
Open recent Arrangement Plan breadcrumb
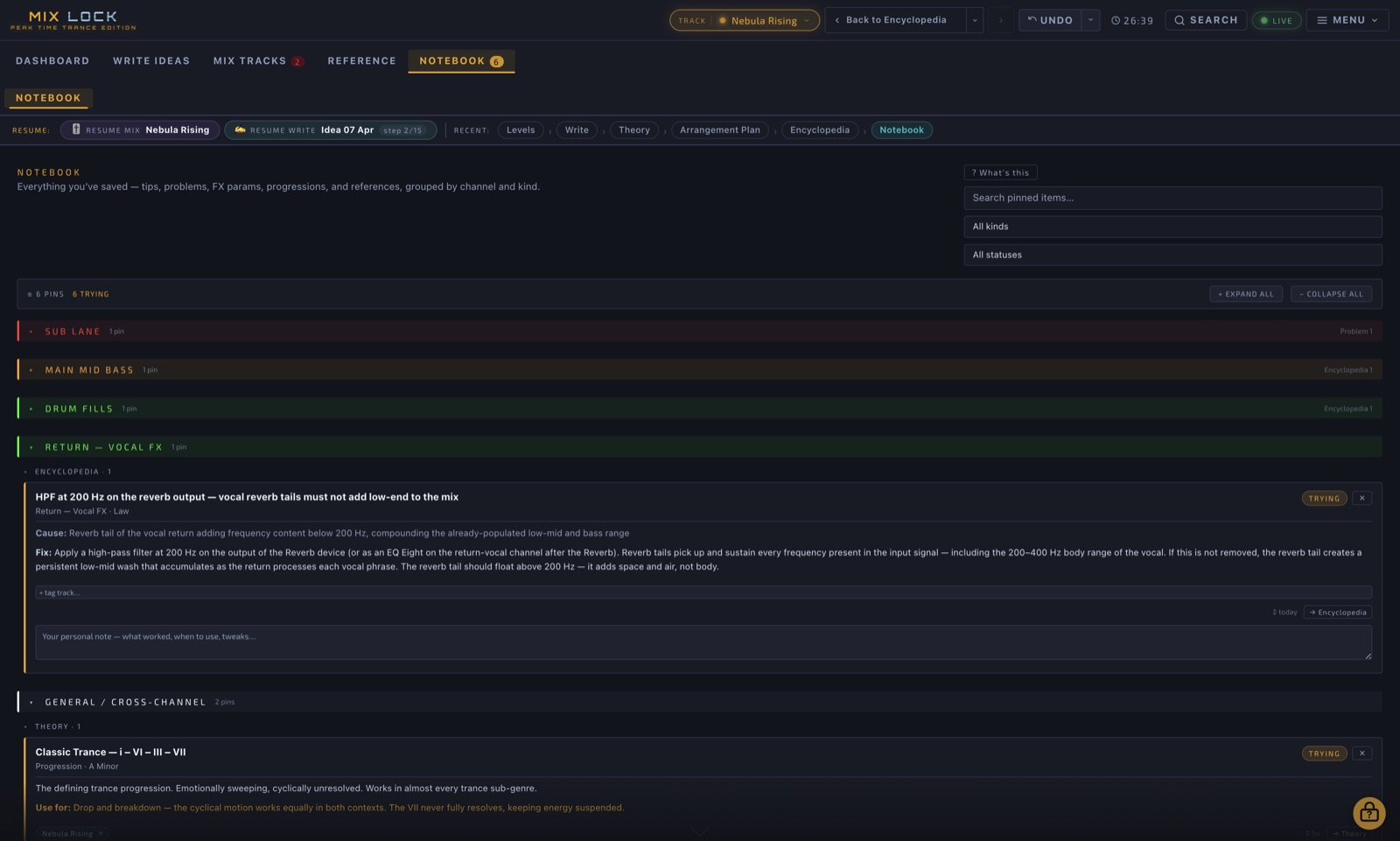tap(720, 130)
